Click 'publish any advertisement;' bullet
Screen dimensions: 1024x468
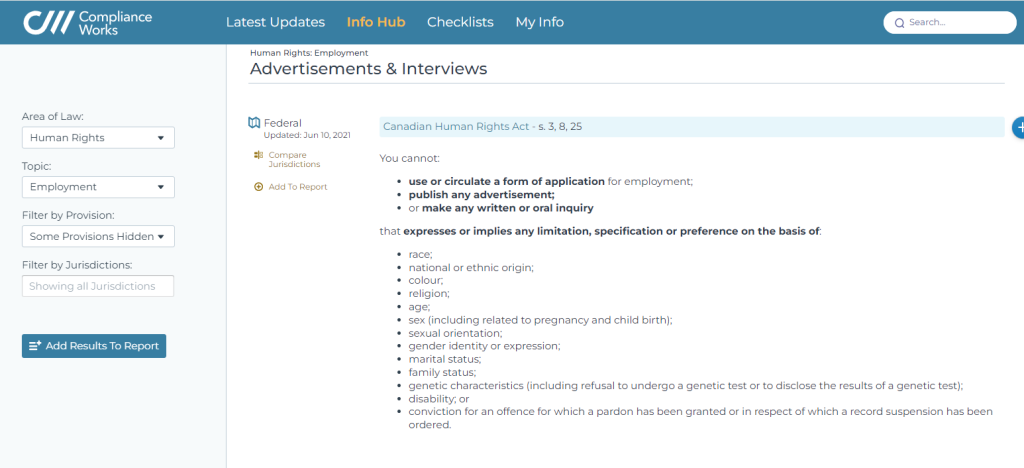tap(481, 195)
